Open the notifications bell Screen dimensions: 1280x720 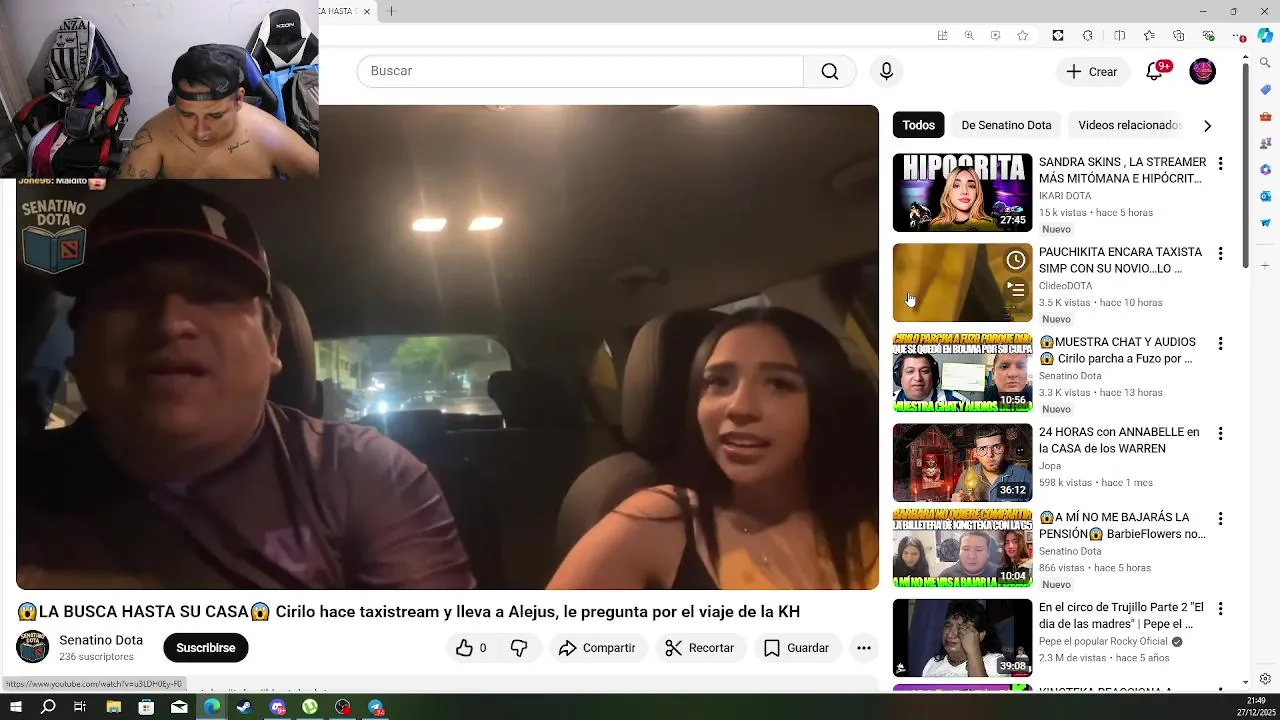coord(1154,71)
